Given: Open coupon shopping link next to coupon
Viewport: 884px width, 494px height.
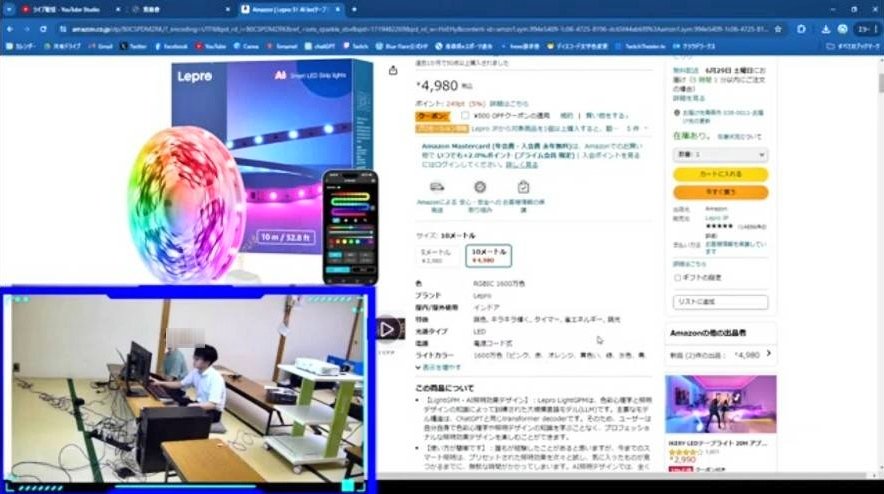Looking at the screenshot, I should point(606,116).
